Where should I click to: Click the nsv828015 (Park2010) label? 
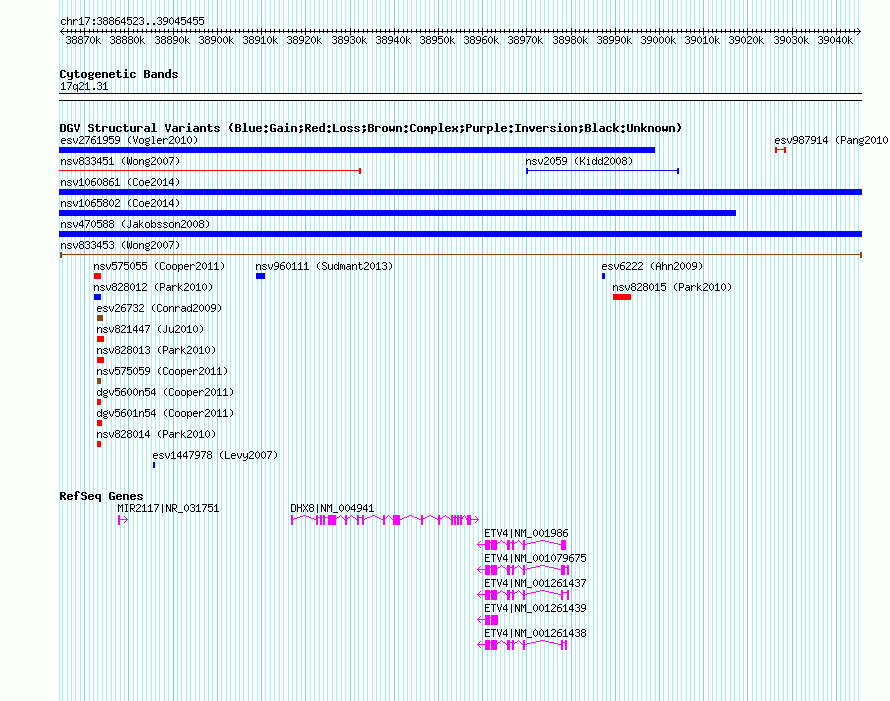(x=672, y=287)
